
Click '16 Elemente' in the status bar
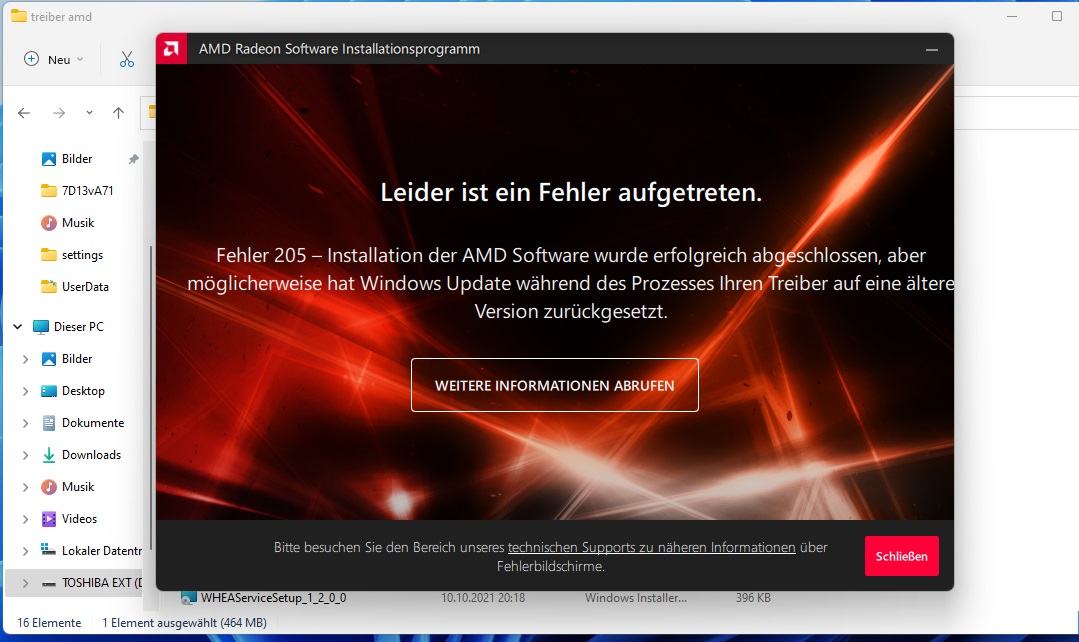pyautogui.click(x=49, y=623)
